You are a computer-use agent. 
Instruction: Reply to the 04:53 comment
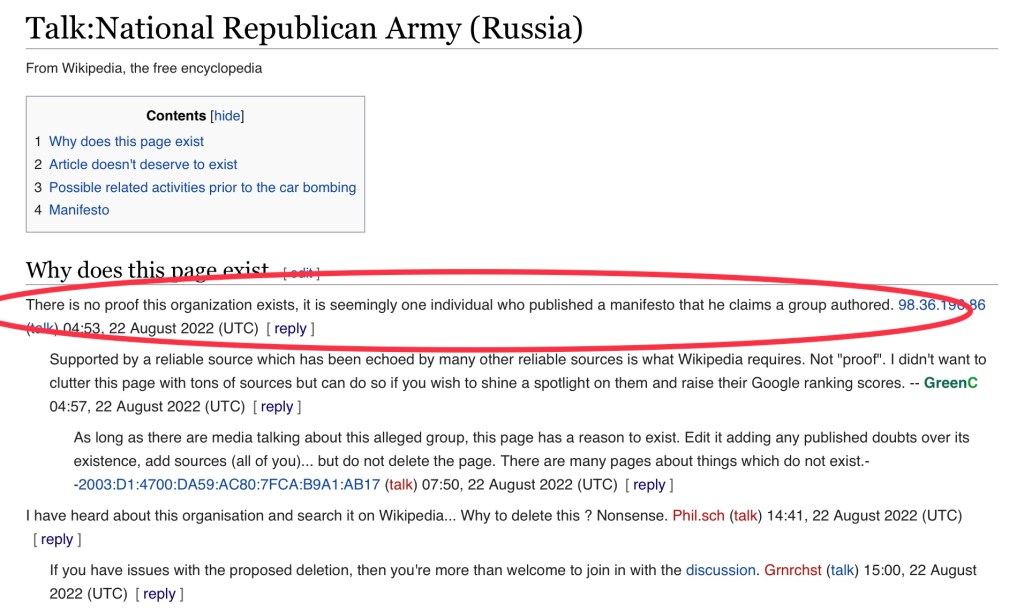tap(290, 328)
